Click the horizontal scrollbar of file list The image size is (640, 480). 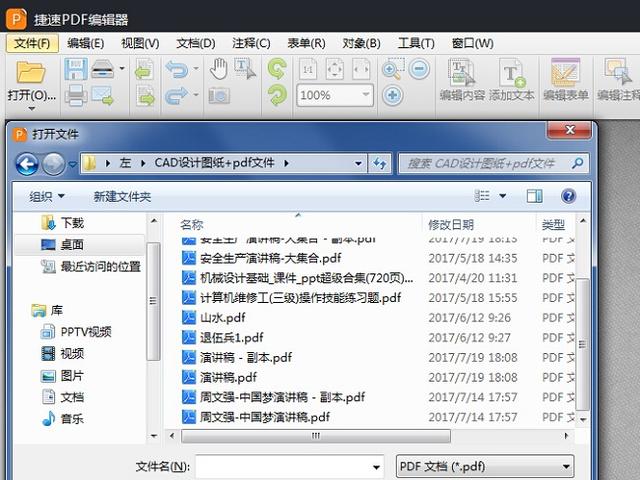(x=316, y=436)
